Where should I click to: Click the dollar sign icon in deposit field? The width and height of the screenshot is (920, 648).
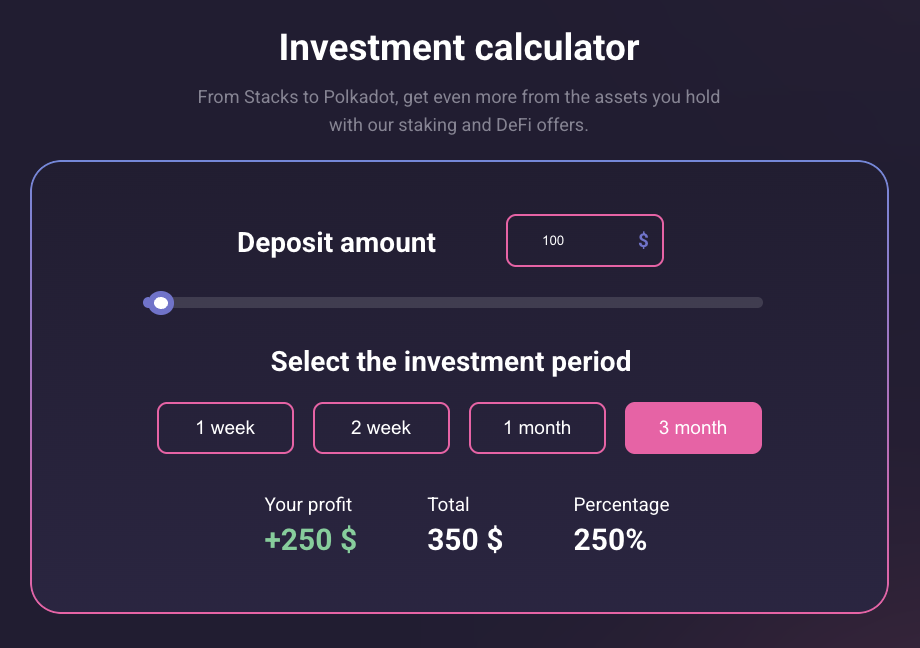(643, 241)
